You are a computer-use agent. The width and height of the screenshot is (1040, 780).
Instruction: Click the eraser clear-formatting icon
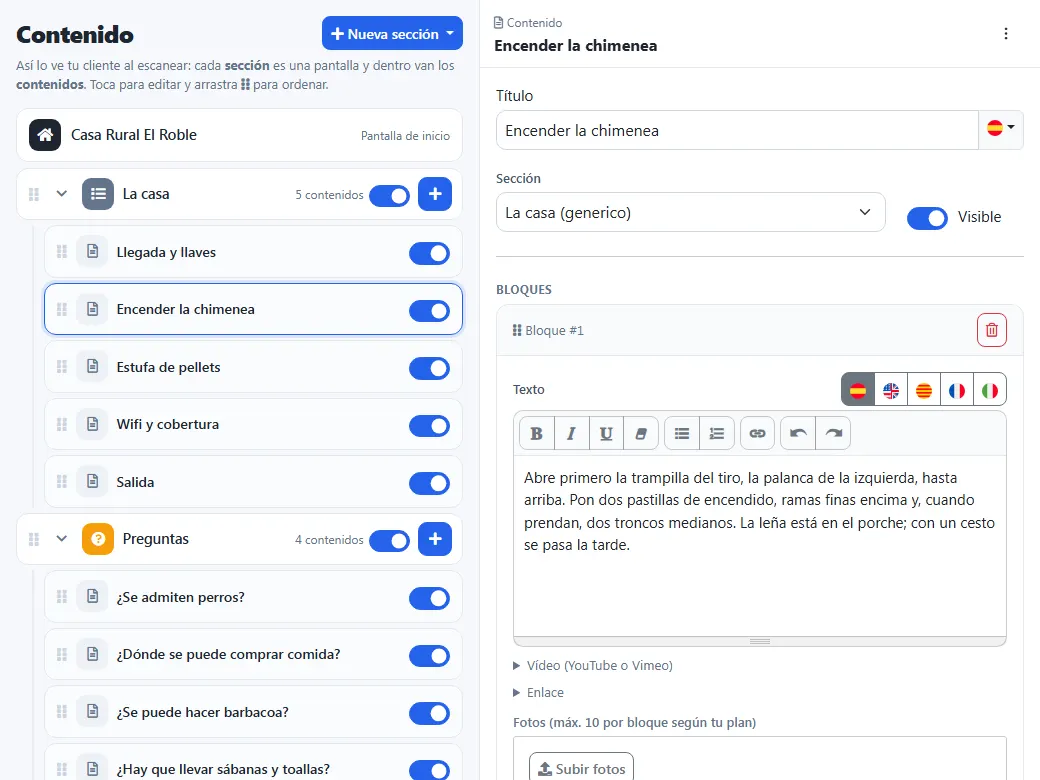coord(641,434)
